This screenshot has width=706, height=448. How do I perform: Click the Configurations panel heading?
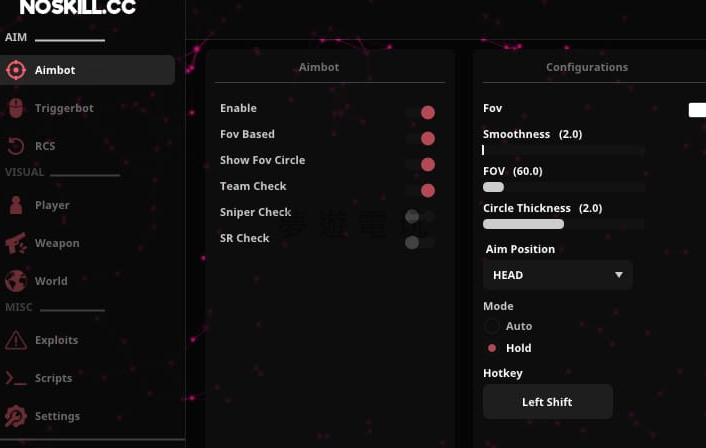[587, 67]
